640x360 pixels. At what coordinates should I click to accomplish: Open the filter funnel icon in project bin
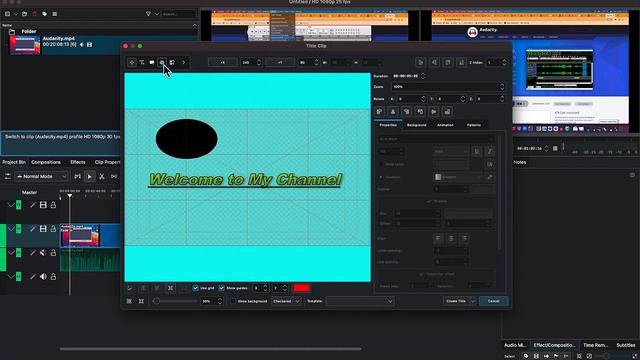[x=148, y=14]
